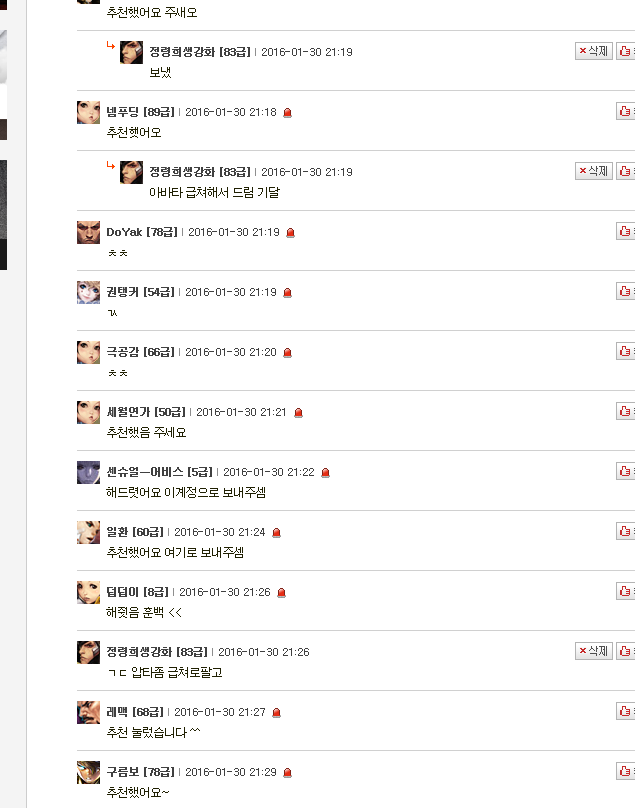Delete the reply that says 보냈
Image resolution: width=635 pixels, height=808 pixels.
coord(594,51)
